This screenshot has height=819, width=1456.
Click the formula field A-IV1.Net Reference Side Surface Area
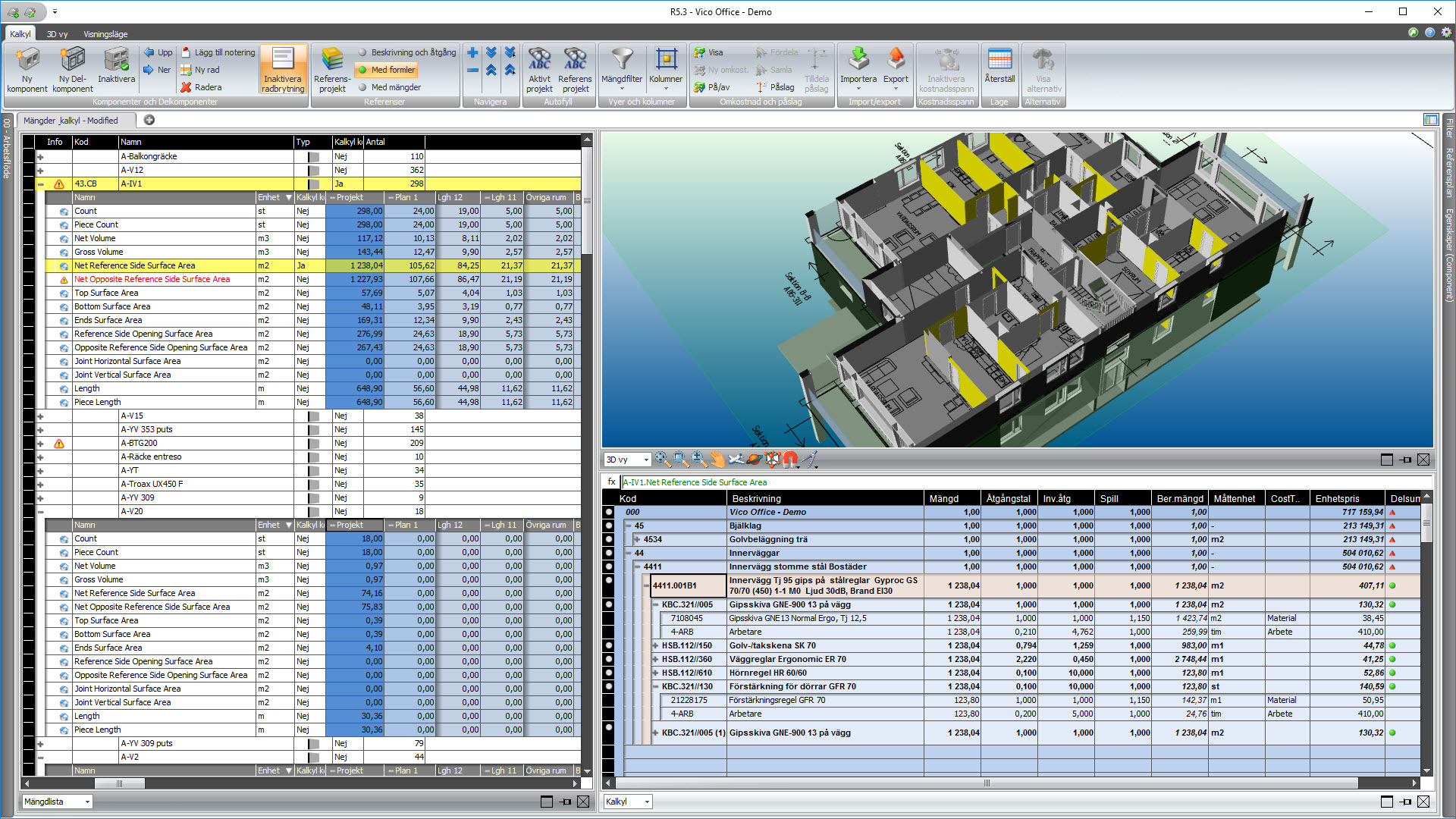click(1027, 482)
